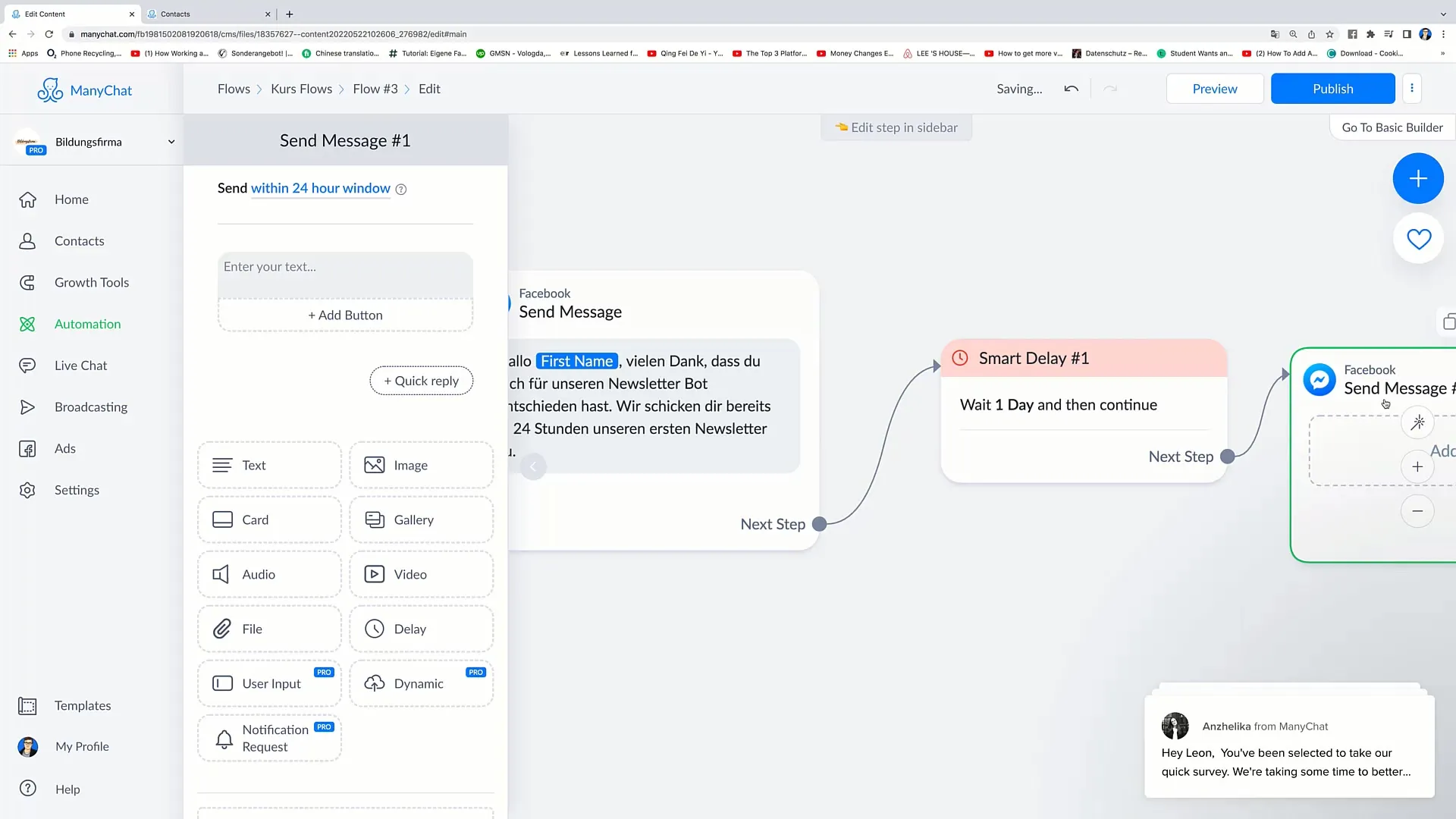
Task: Click the collapse sidebar arrow
Action: click(x=533, y=466)
